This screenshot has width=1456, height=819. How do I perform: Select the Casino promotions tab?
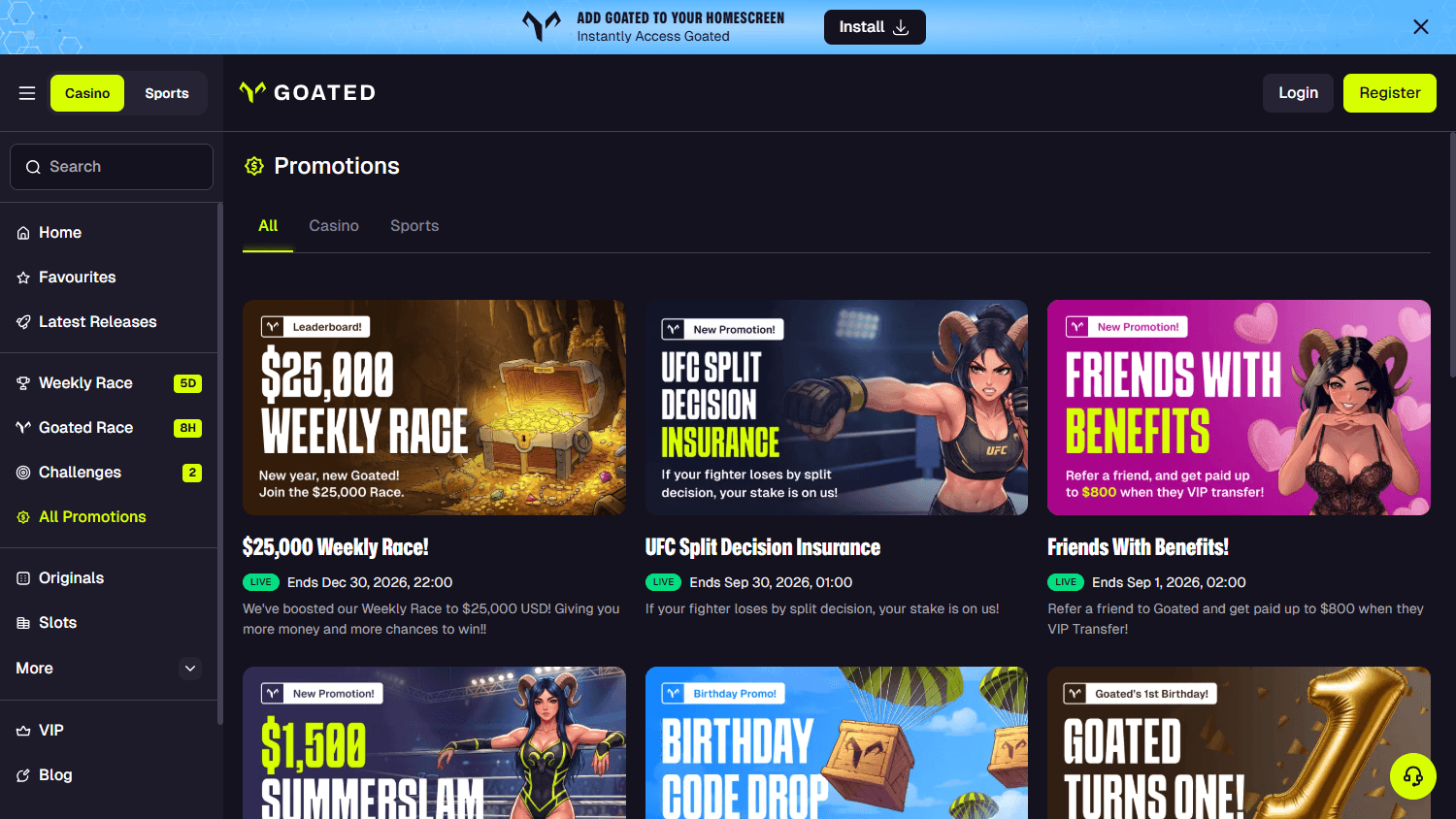click(x=334, y=226)
